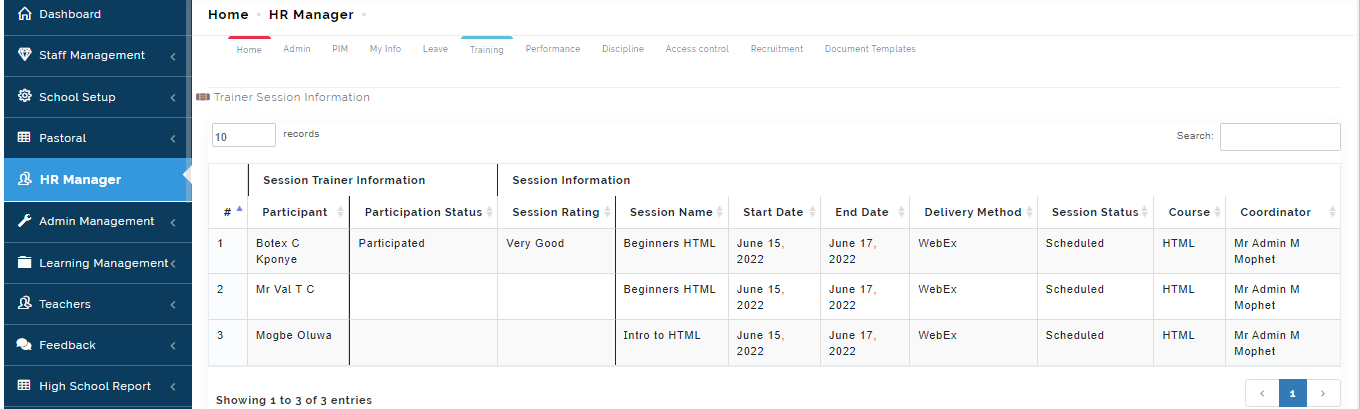Viewport: 1360px width, 409px height.
Task: Click HR Manager breadcrumb link
Action: pos(311,14)
